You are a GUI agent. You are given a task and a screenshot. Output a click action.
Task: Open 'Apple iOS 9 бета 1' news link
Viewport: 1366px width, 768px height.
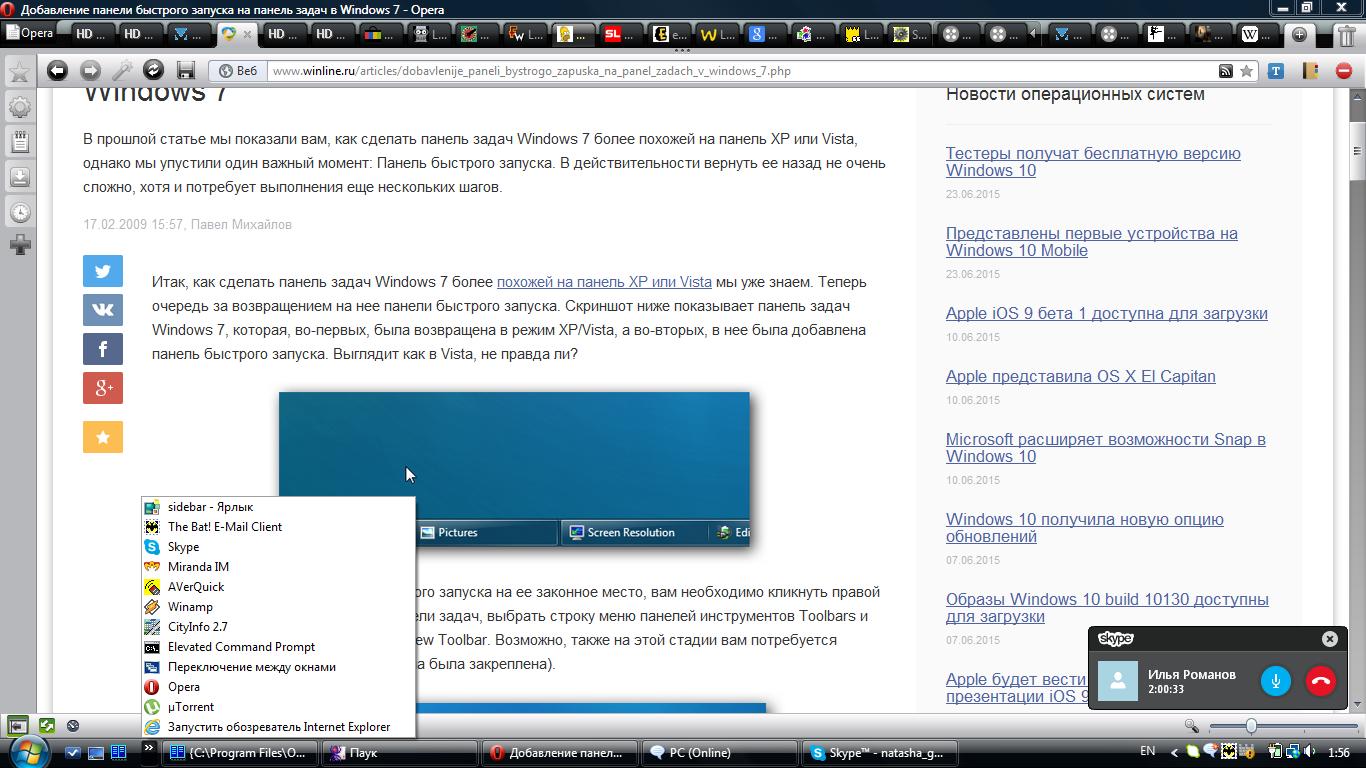point(1107,313)
